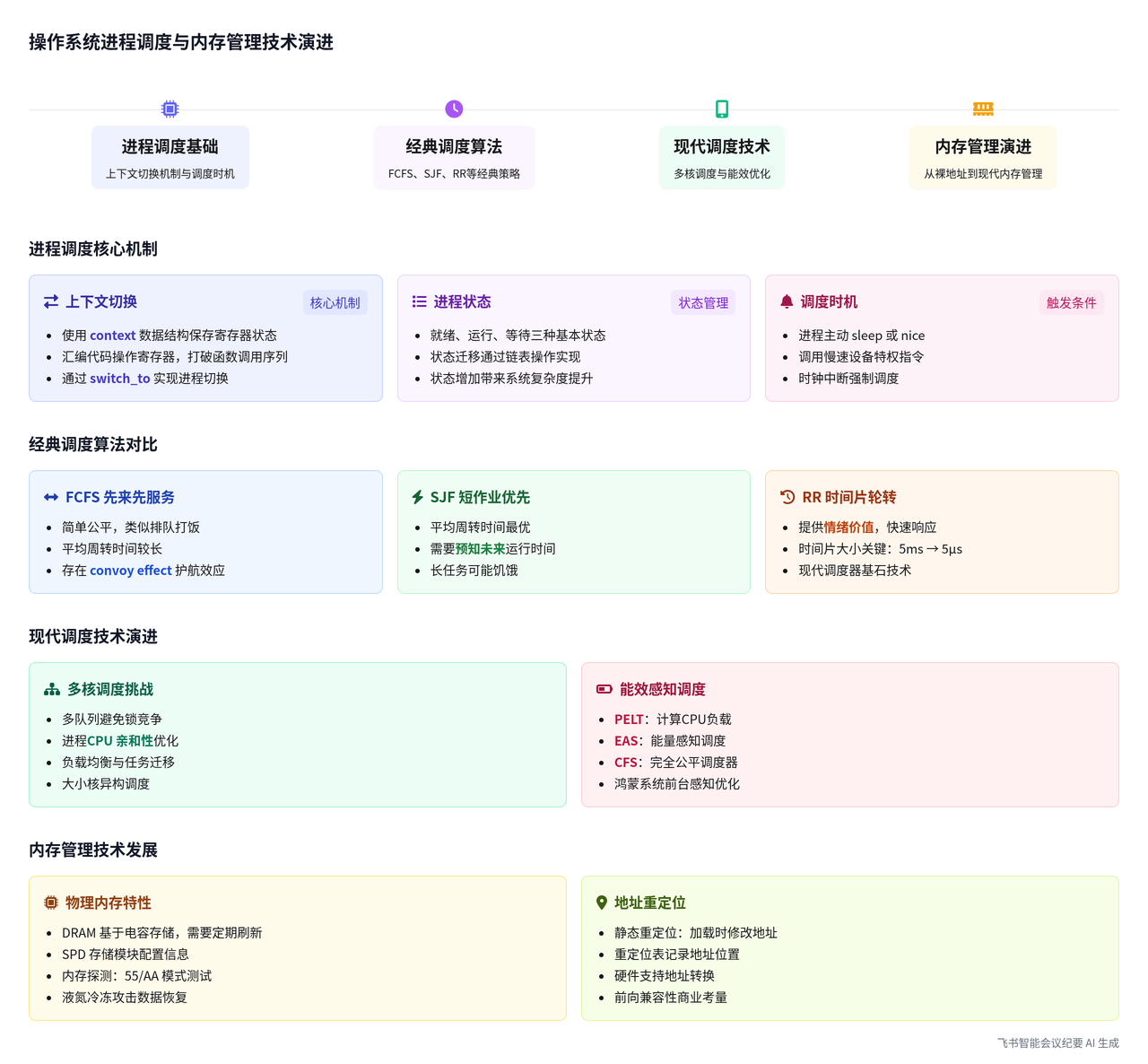This screenshot has width=1148, height=1064.
Task: Click the swap arrows icon beside 上下文切换
Action: 51,302
